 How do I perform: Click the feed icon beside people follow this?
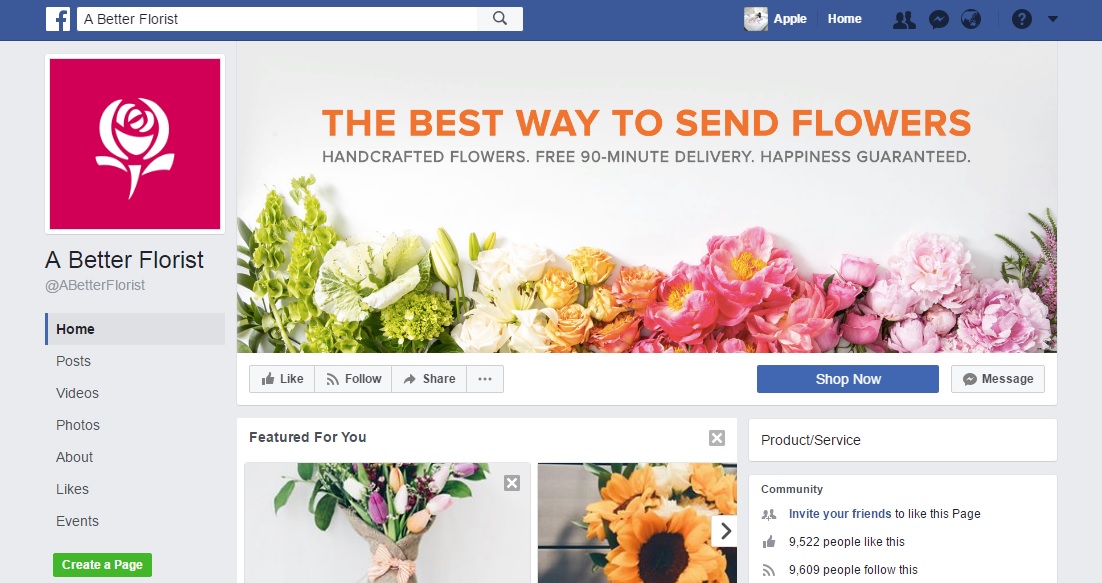[x=769, y=570]
